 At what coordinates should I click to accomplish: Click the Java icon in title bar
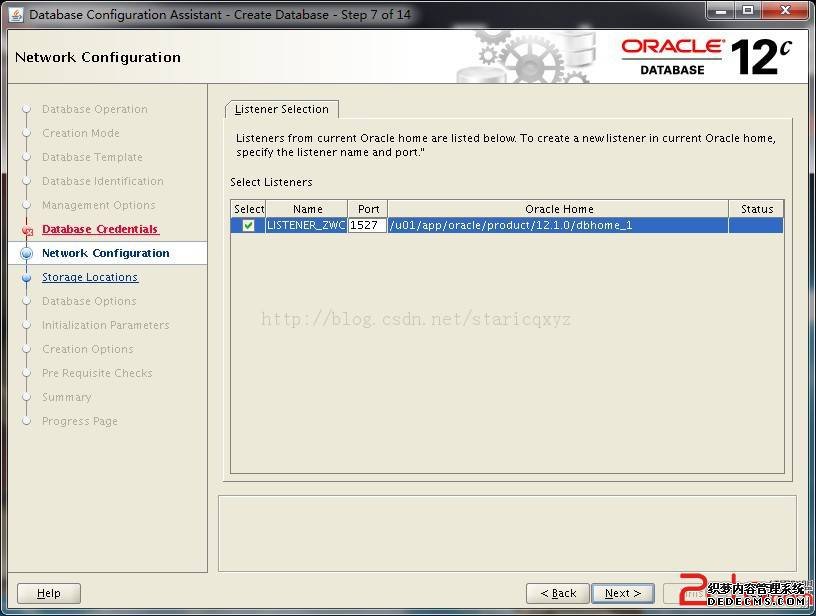point(16,14)
